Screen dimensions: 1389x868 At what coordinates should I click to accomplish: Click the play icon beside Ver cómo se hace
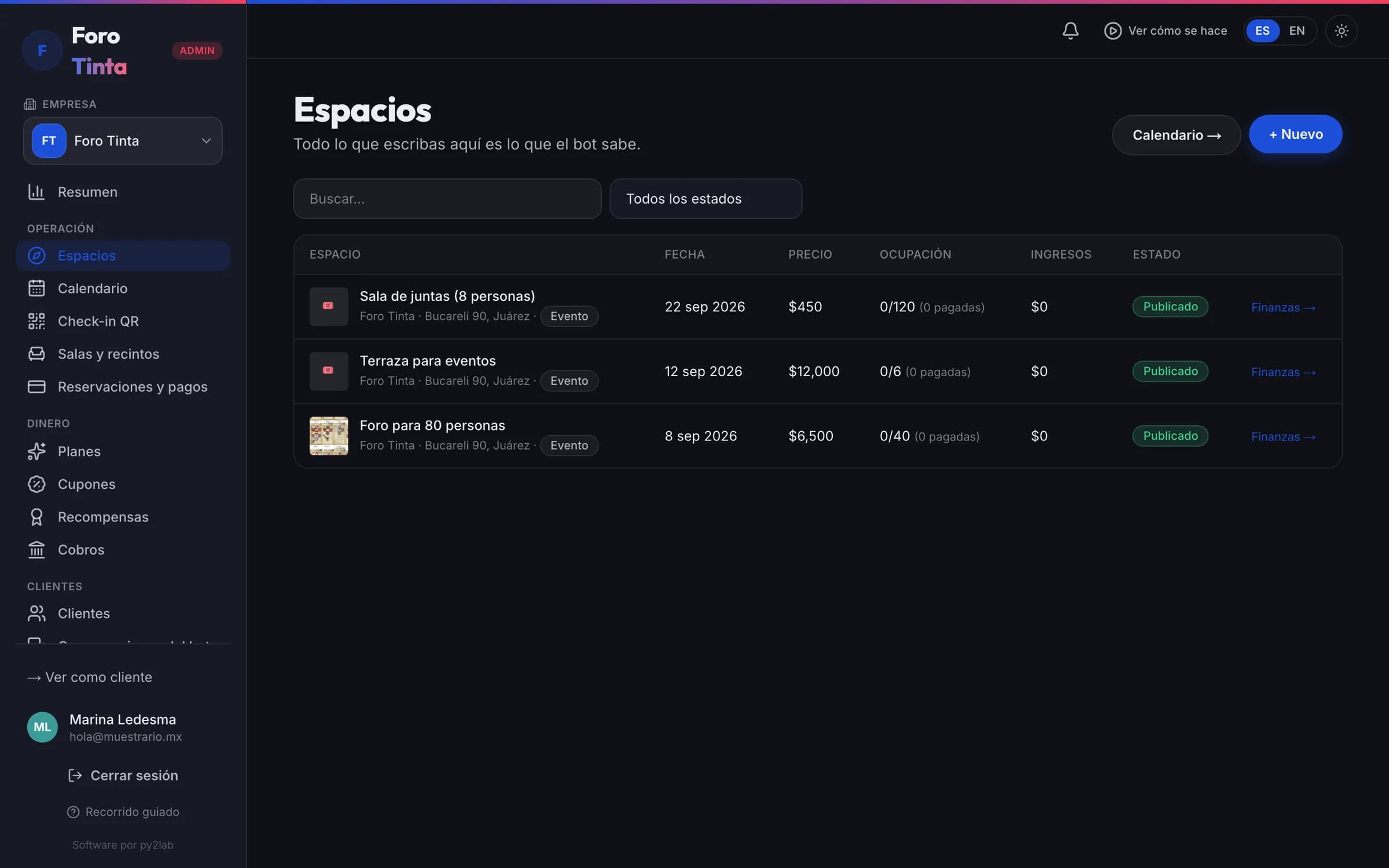pyautogui.click(x=1112, y=31)
